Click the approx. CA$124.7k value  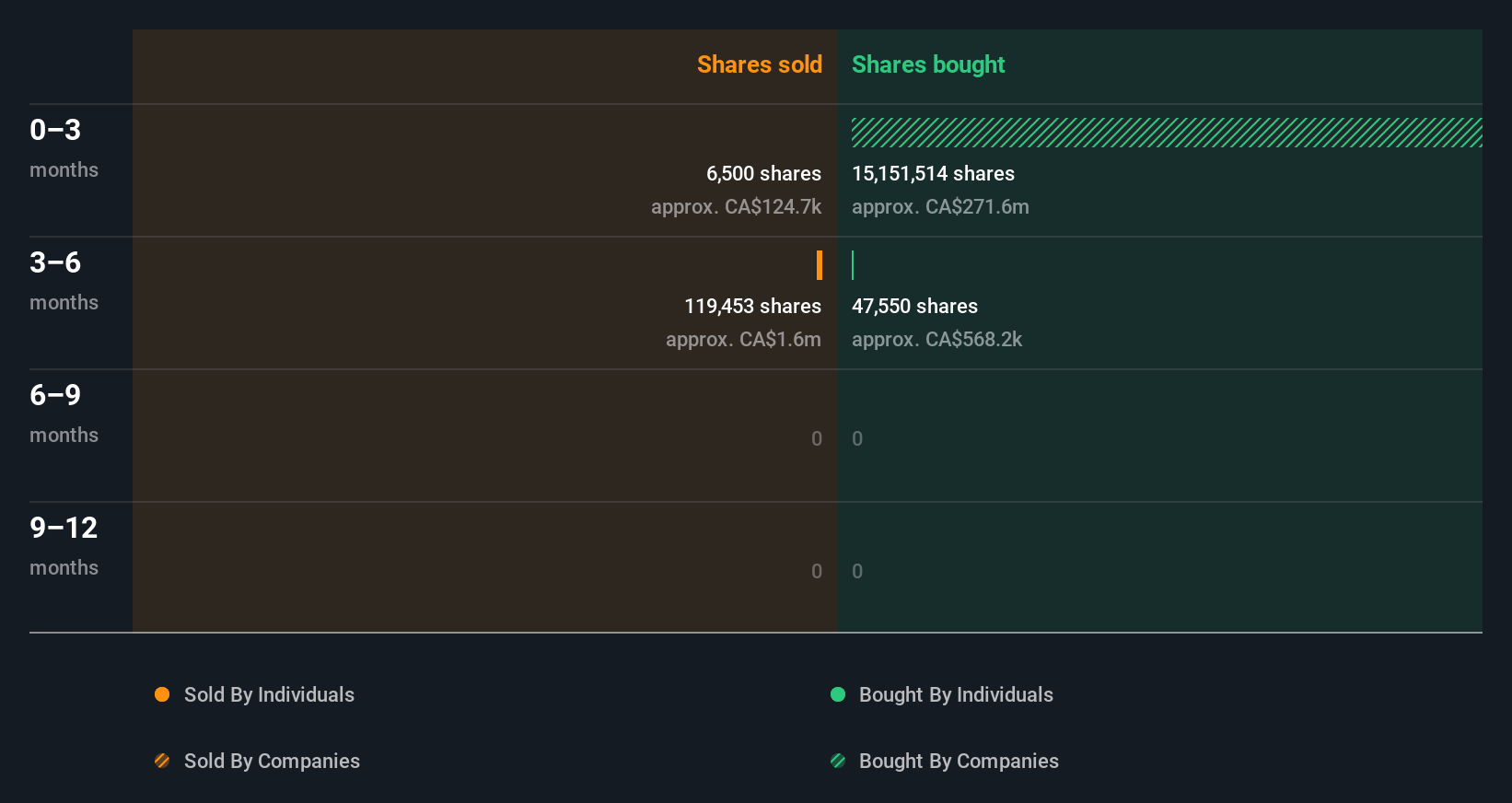click(736, 206)
